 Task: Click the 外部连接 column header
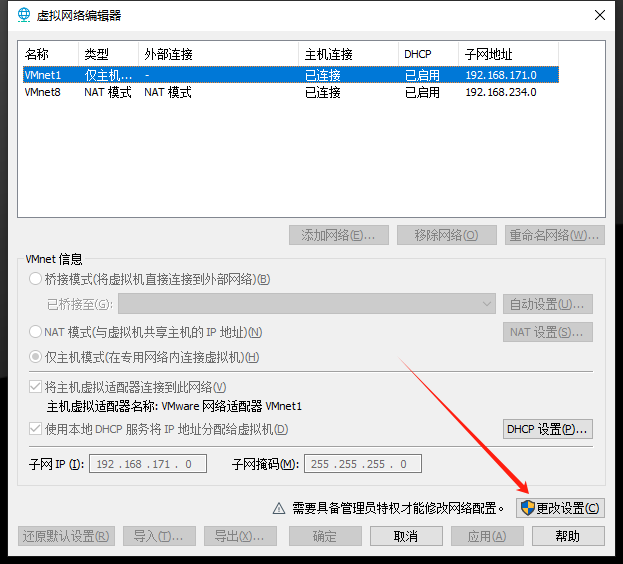click(219, 54)
